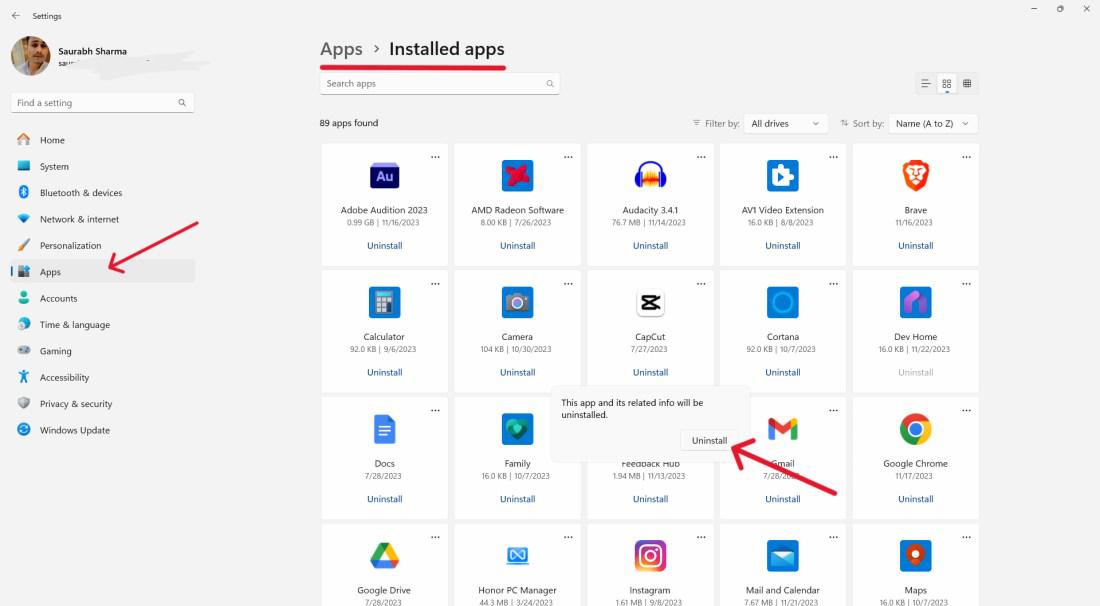Open the Sort by Name dropdown
The image size is (1100, 606).
932,123
